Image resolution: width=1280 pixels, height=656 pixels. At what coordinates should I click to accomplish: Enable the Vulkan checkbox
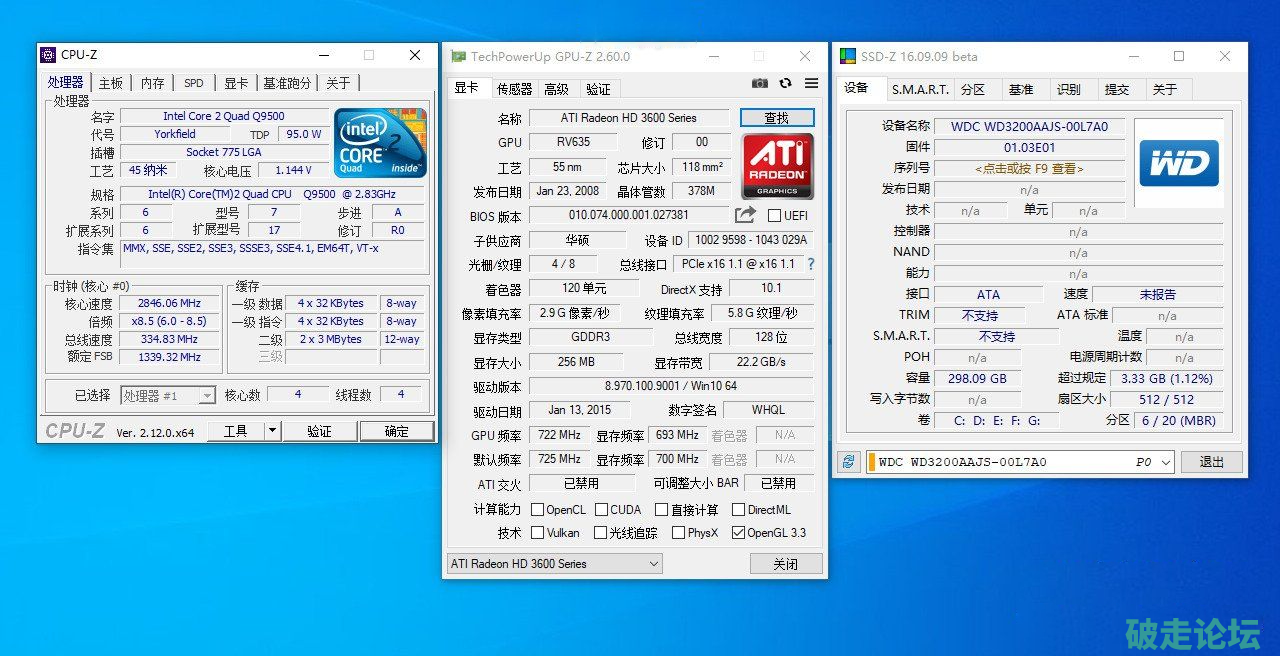(x=538, y=533)
